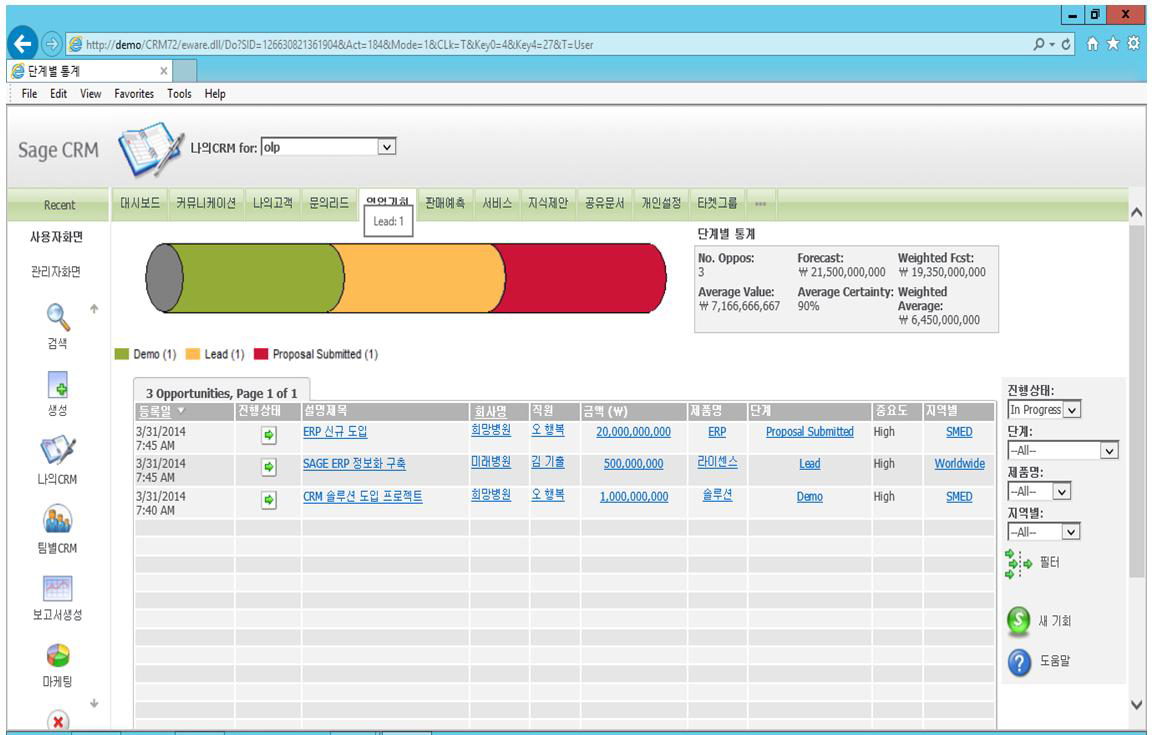Switch to the 타겟그룹 tab
The height and width of the screenshot is (735, 1152).
pyautogui.click(x=717, y=203)
